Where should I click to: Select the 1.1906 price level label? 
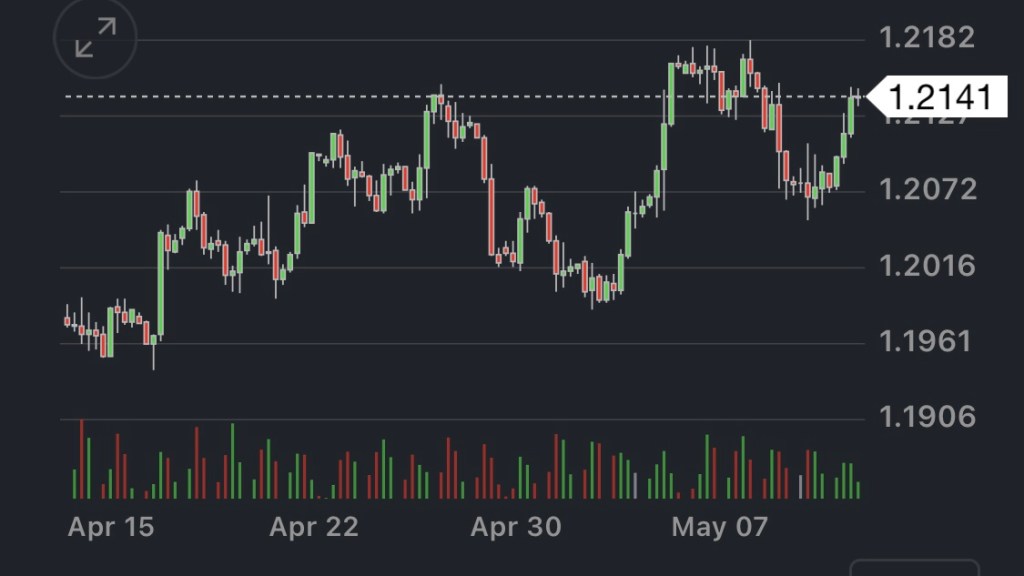tap(926, 416)
